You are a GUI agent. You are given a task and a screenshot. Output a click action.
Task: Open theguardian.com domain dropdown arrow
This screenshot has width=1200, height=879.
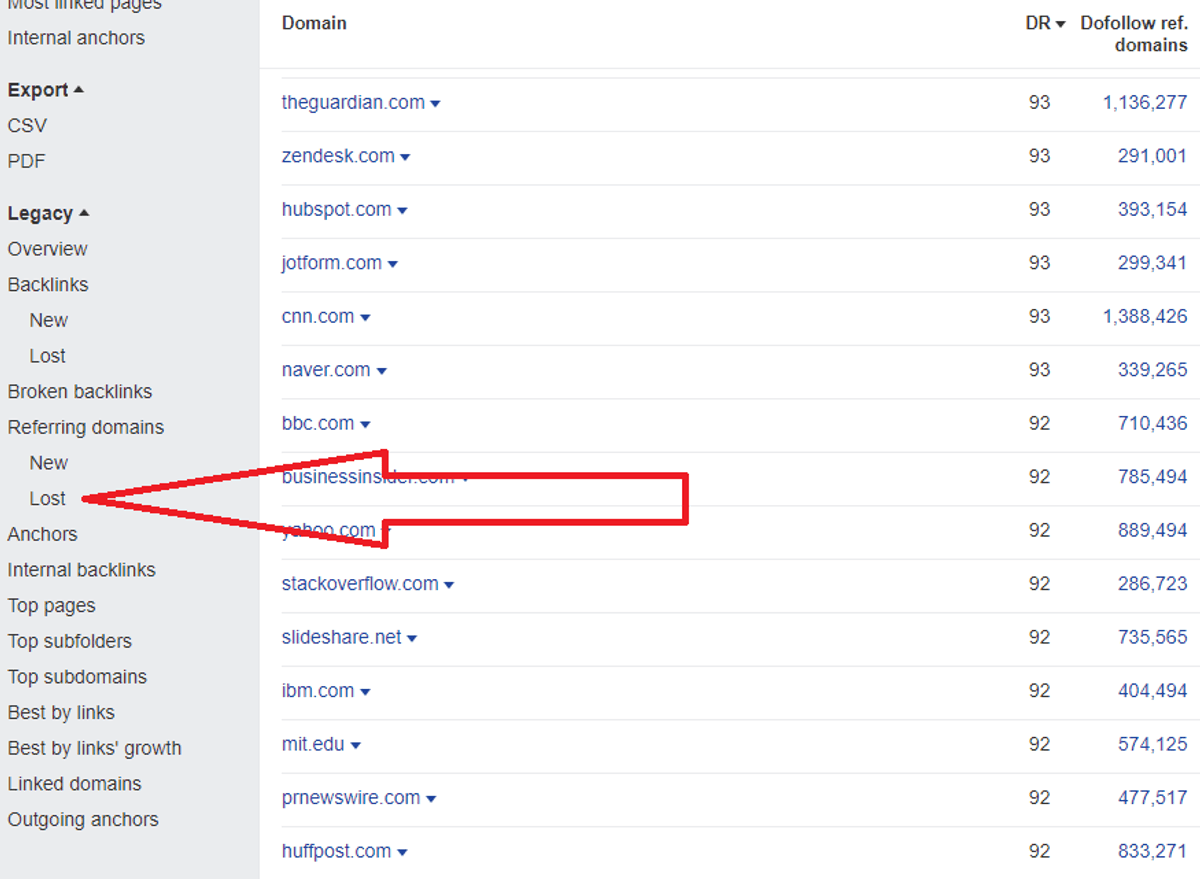coord(435,104)
